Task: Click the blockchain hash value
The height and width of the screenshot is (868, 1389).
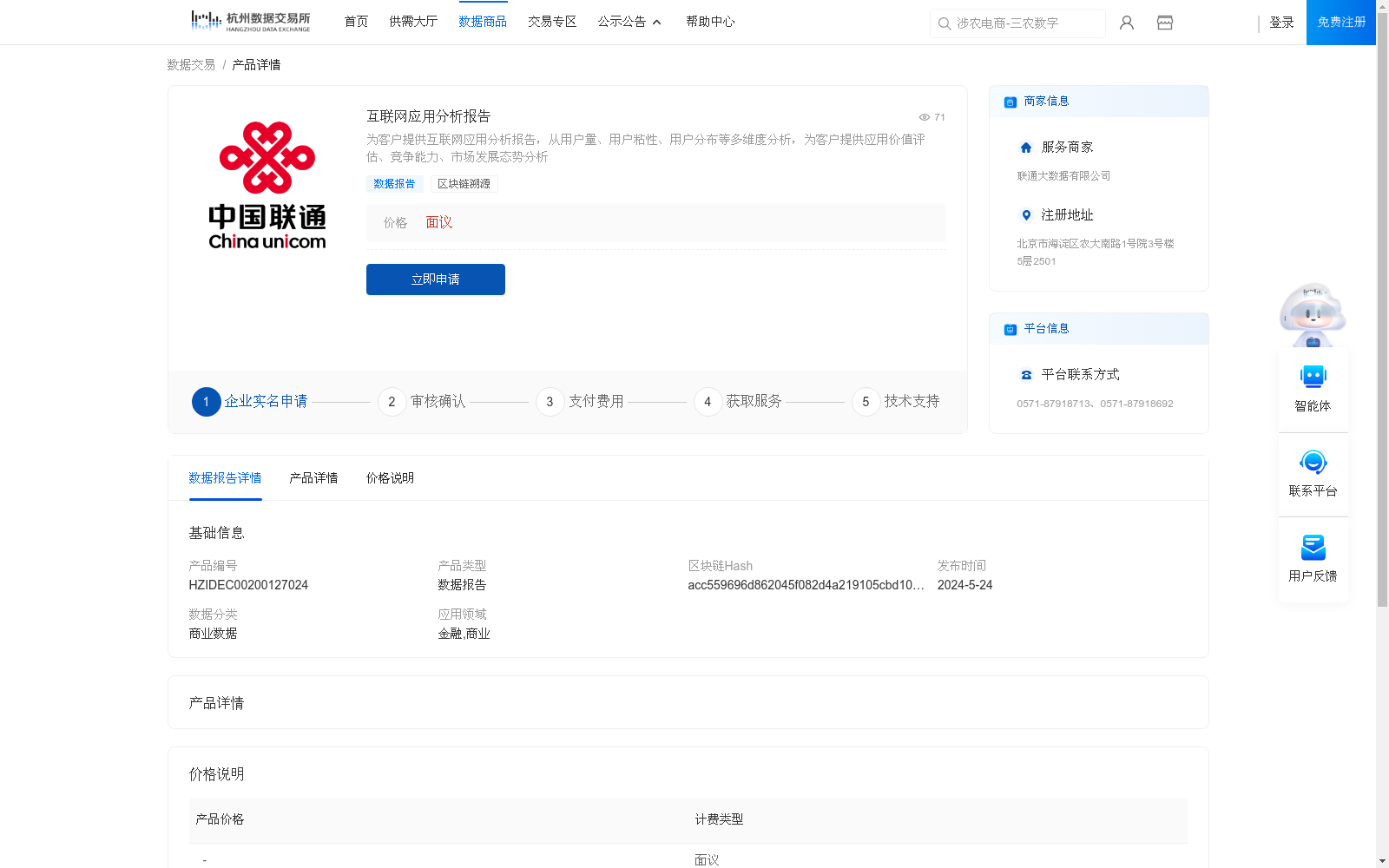Action: click(806, 585)
